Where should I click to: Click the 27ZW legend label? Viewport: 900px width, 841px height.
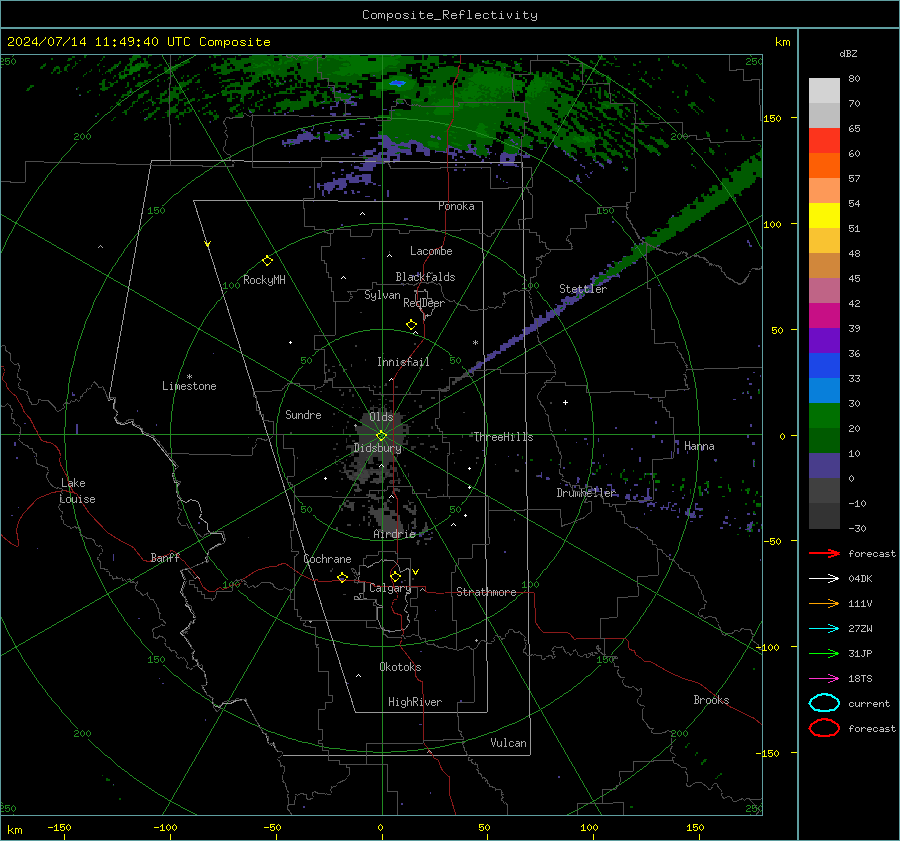tap(860, 629)
